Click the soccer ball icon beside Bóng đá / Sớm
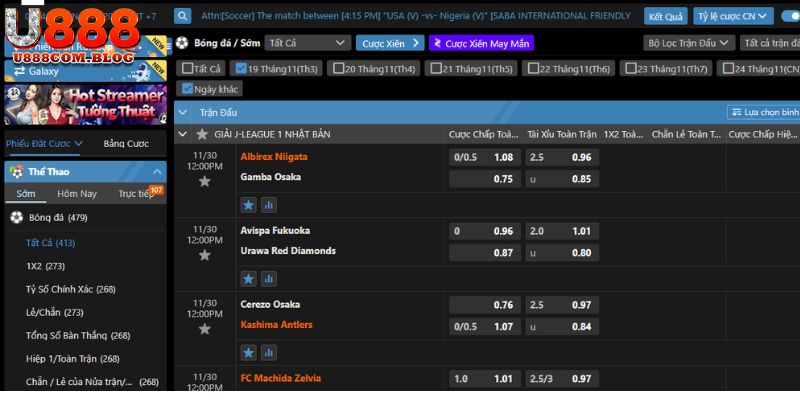Image resolution: width=800 pixels, height=400 pixels. pos(182,43)
